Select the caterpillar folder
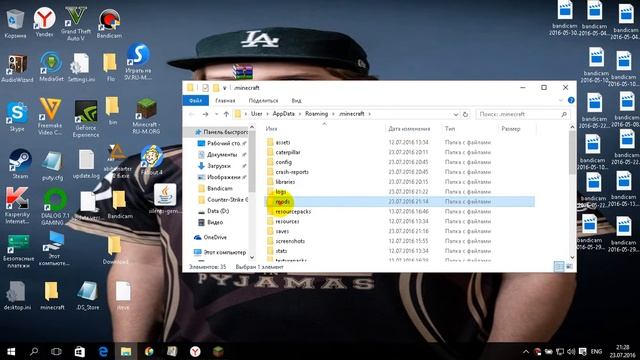The height and width of the screenshot is (360, 640). (288, 152)
